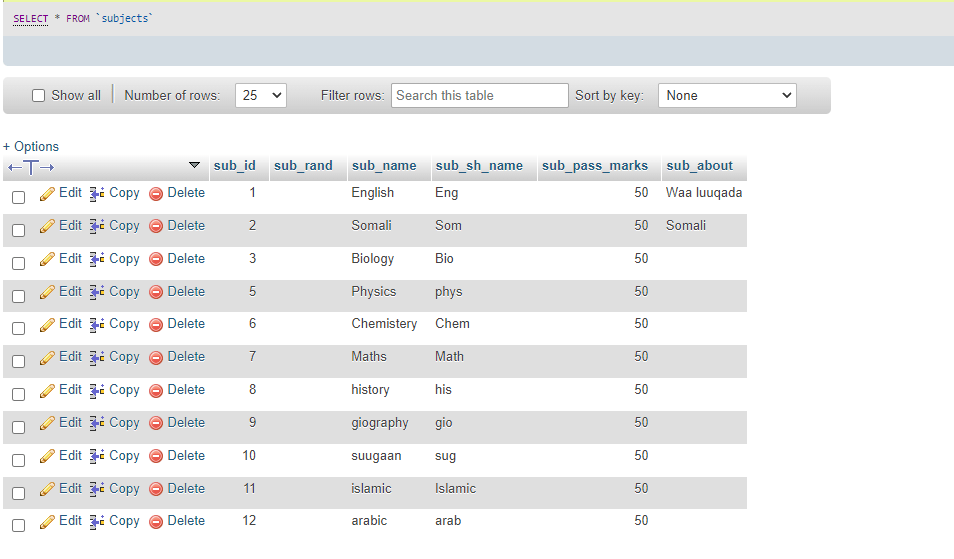Click the red Delete icon for suugaan row
This screenshot has width=954, height=559.
click(x=156, y=456)
